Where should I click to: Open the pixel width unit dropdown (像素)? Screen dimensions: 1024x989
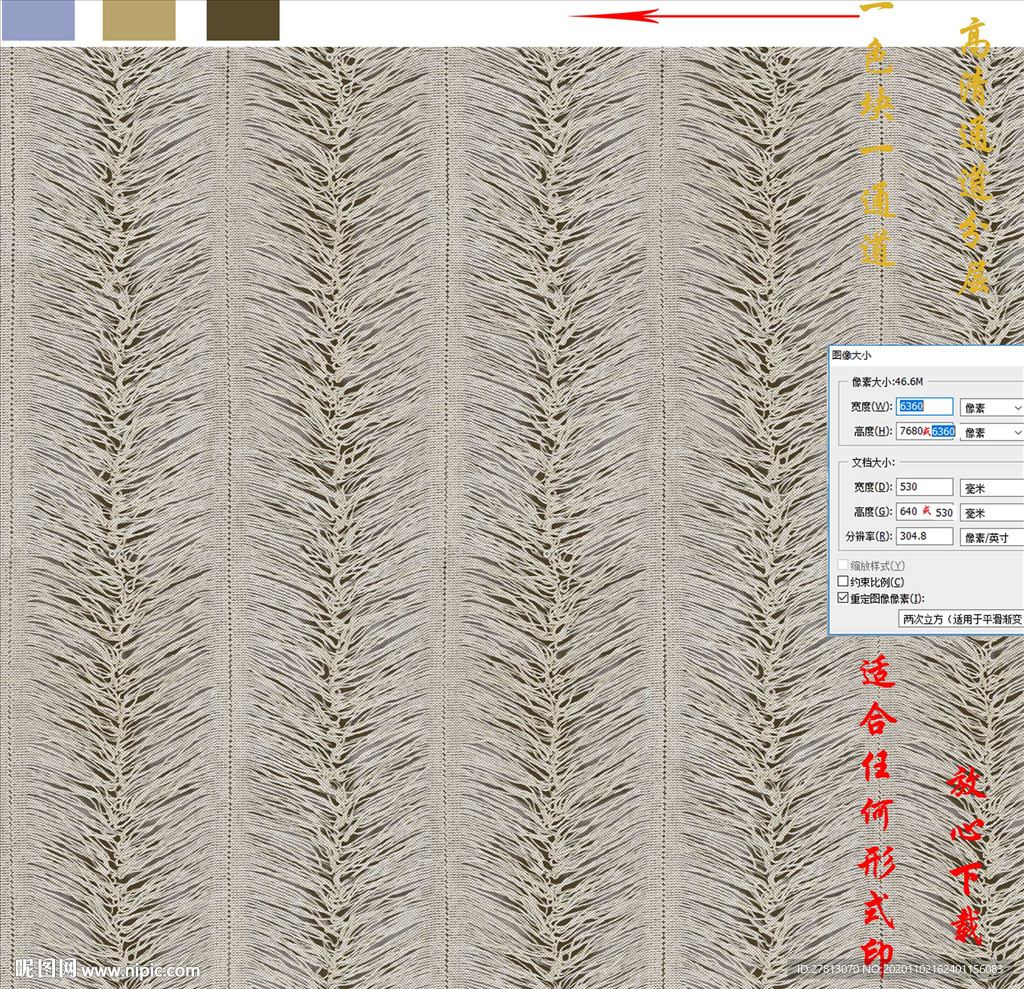[x=991, y=408]
